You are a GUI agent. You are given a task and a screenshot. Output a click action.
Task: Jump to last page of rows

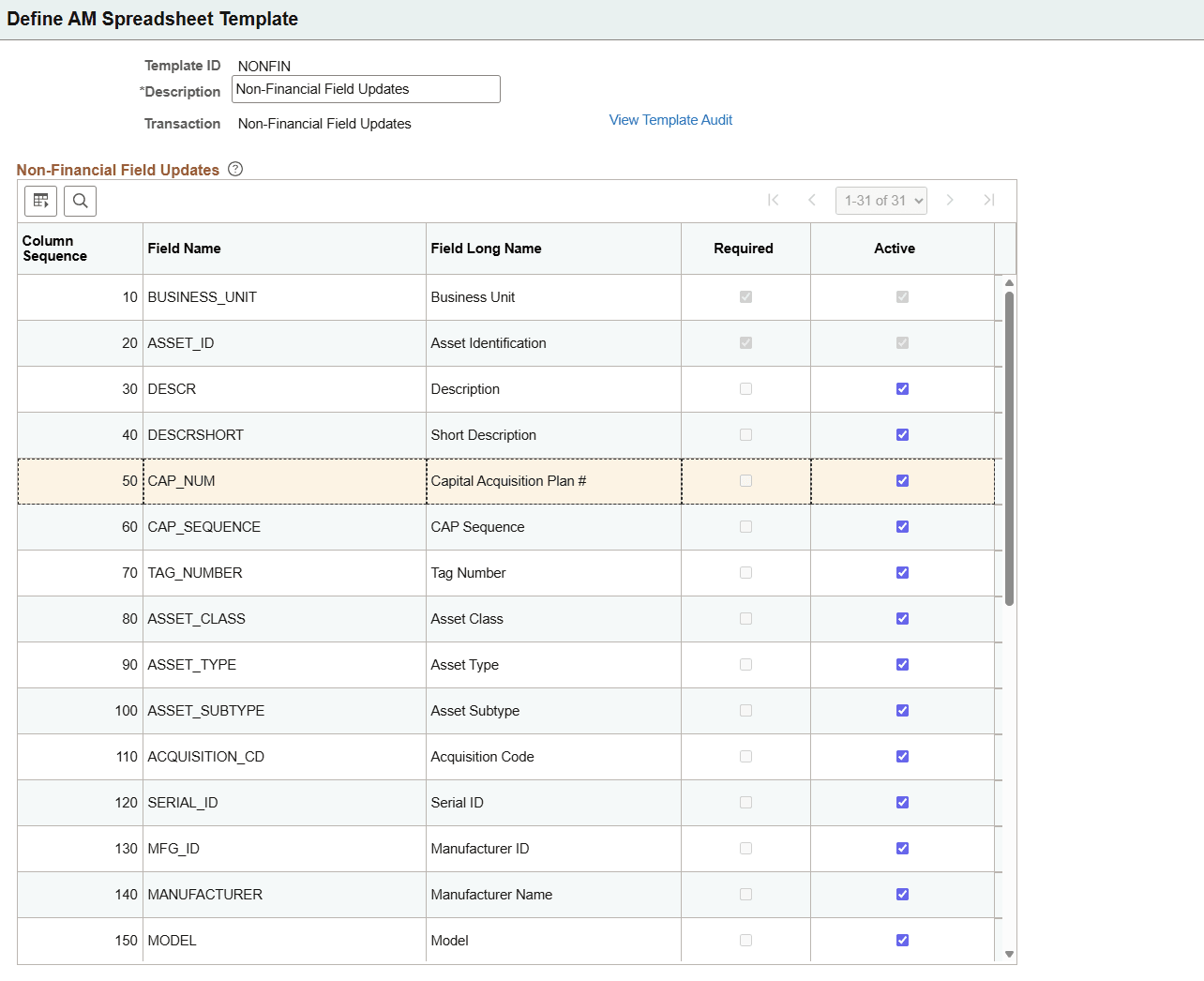(x=989, y=200)
